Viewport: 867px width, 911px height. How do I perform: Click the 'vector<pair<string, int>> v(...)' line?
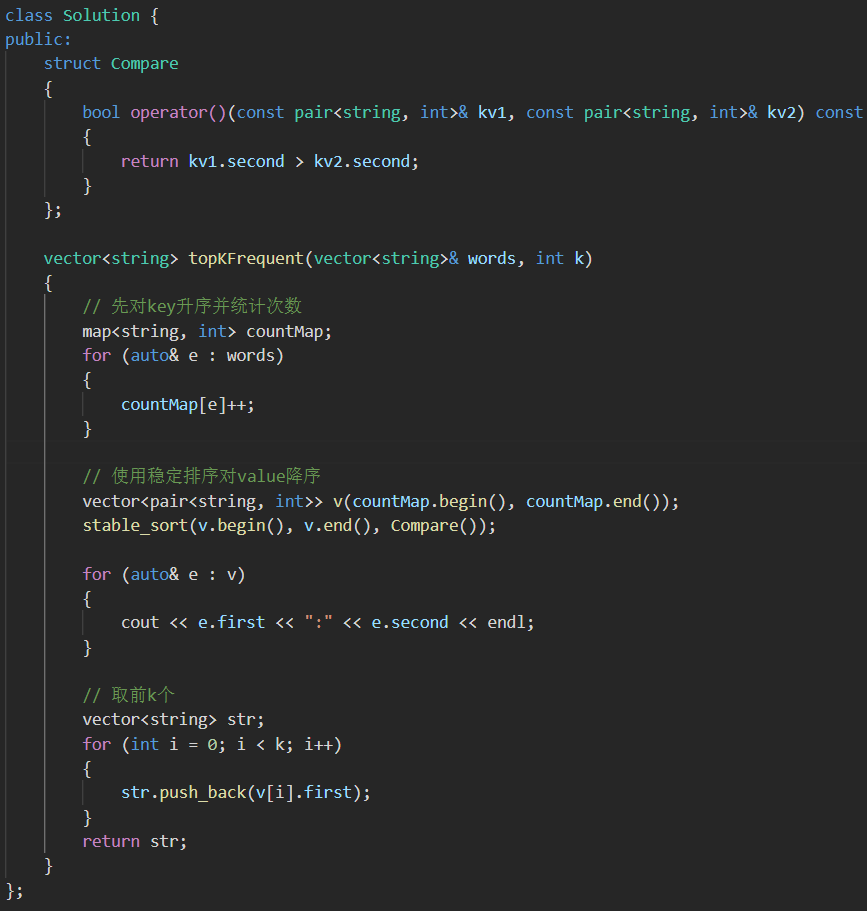(x=381, y=501)
